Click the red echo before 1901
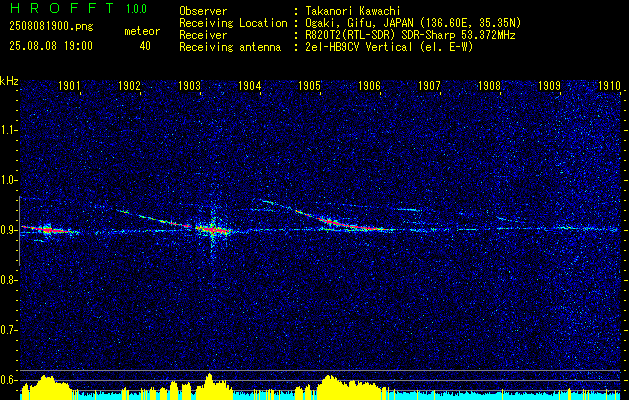Image resolution: width=629 pixels, height=400 pixels. [45, 229]
